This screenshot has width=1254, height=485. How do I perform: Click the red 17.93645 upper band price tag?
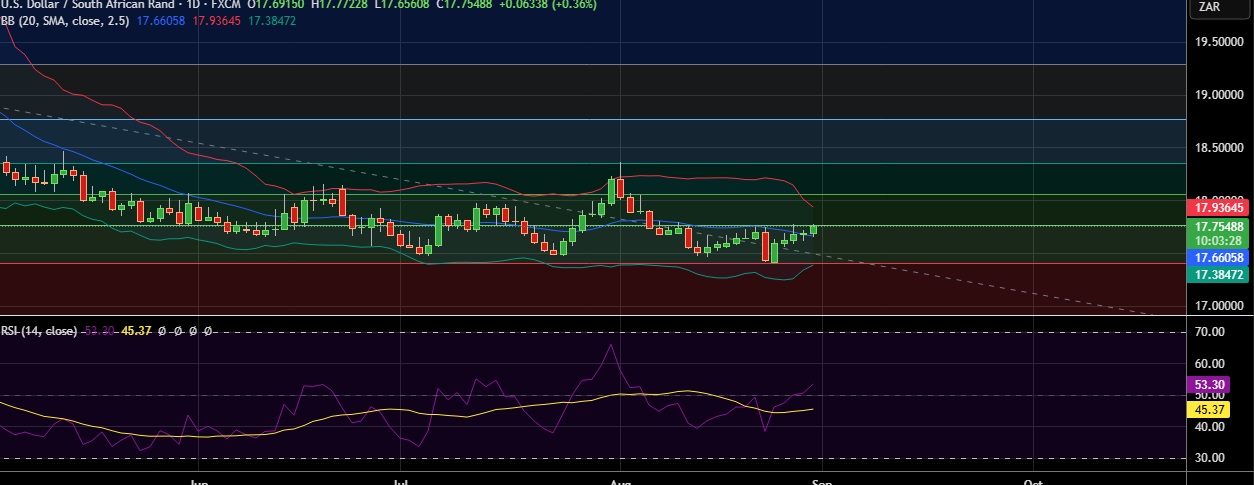tap(1217, 208)
